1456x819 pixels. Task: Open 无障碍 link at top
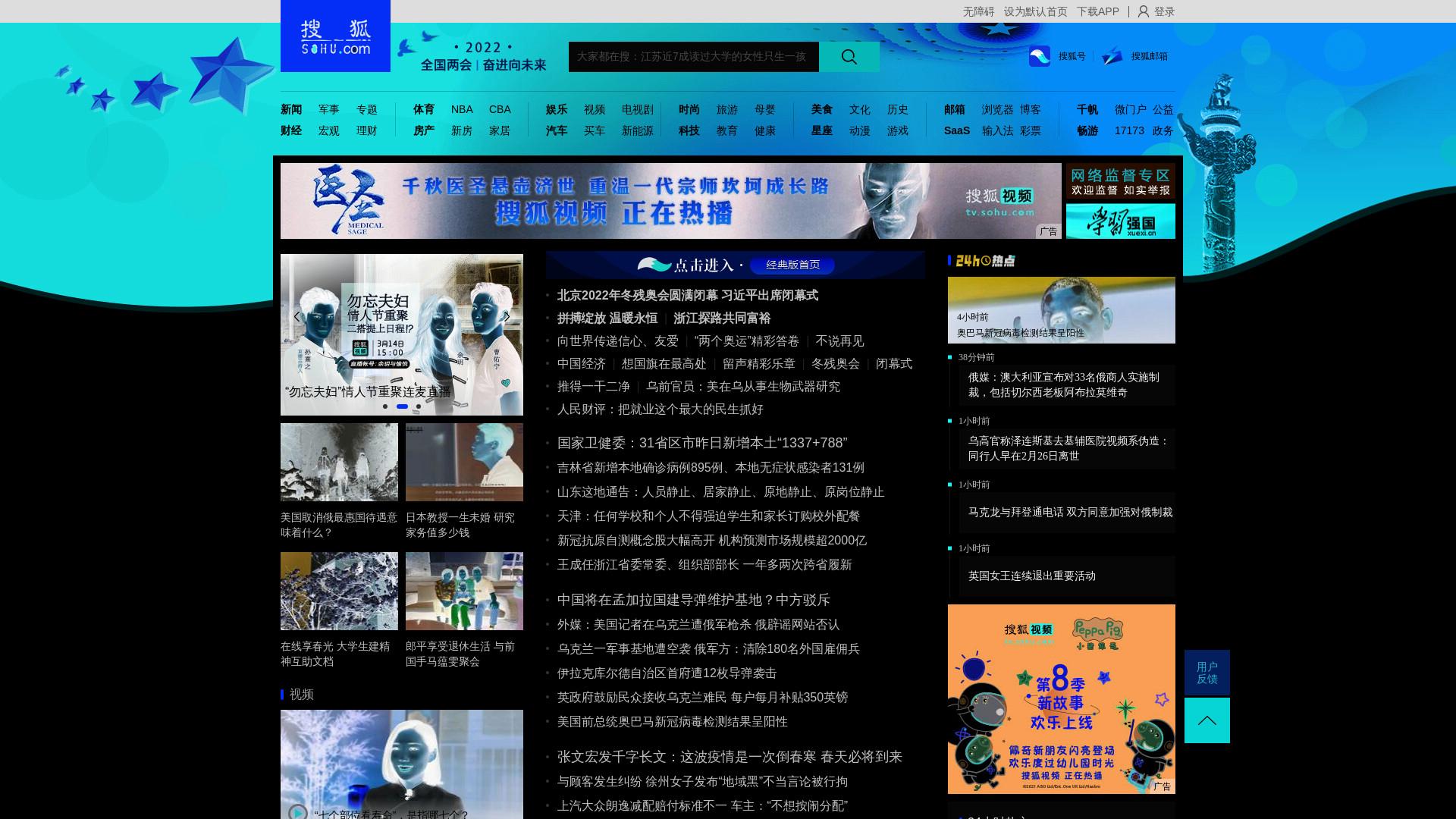tap(978, 11)
